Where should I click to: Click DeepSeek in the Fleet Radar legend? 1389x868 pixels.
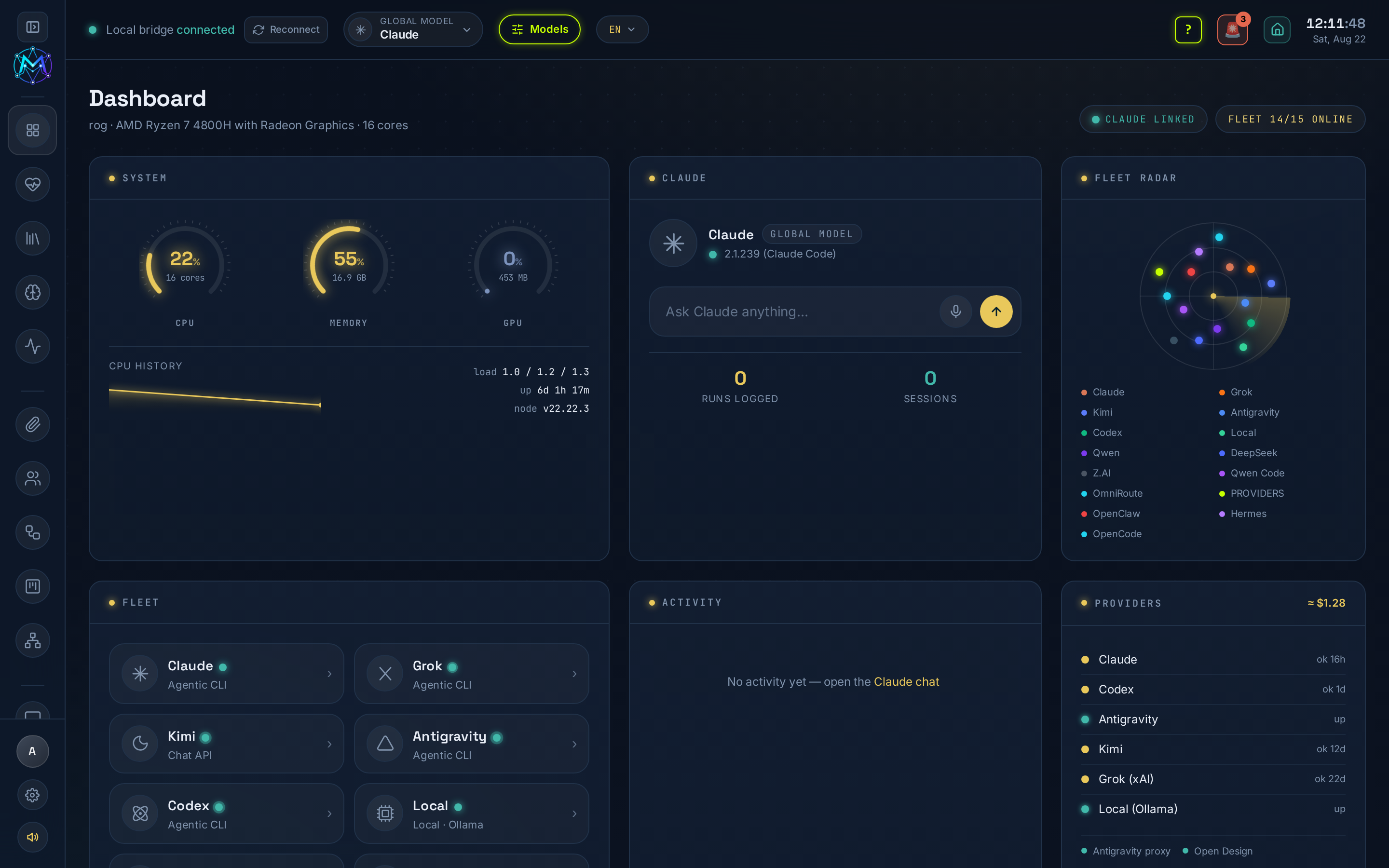pos(1248,453)
